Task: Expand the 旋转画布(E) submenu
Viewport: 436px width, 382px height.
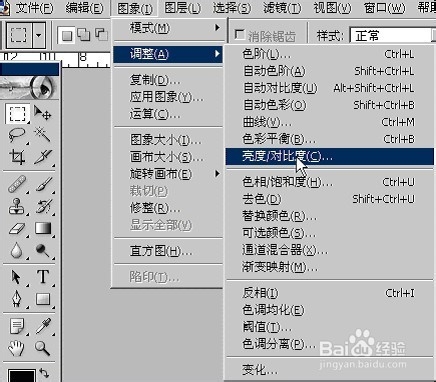Action: (x=168, y=174)
